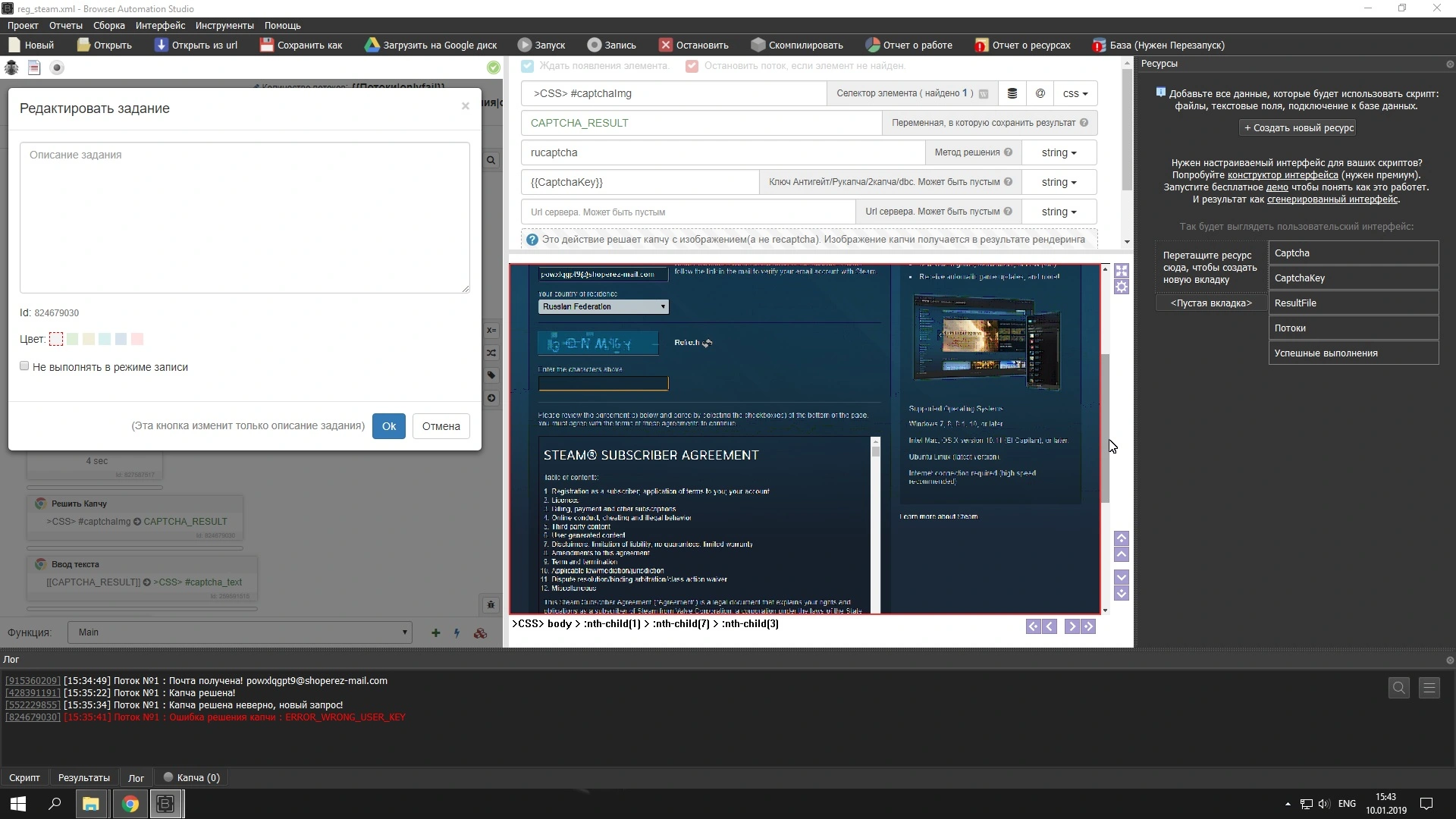Toggle the record circle icon
Image resolution: width=1456 pixels, height=819 pixels.
[56, 68]
